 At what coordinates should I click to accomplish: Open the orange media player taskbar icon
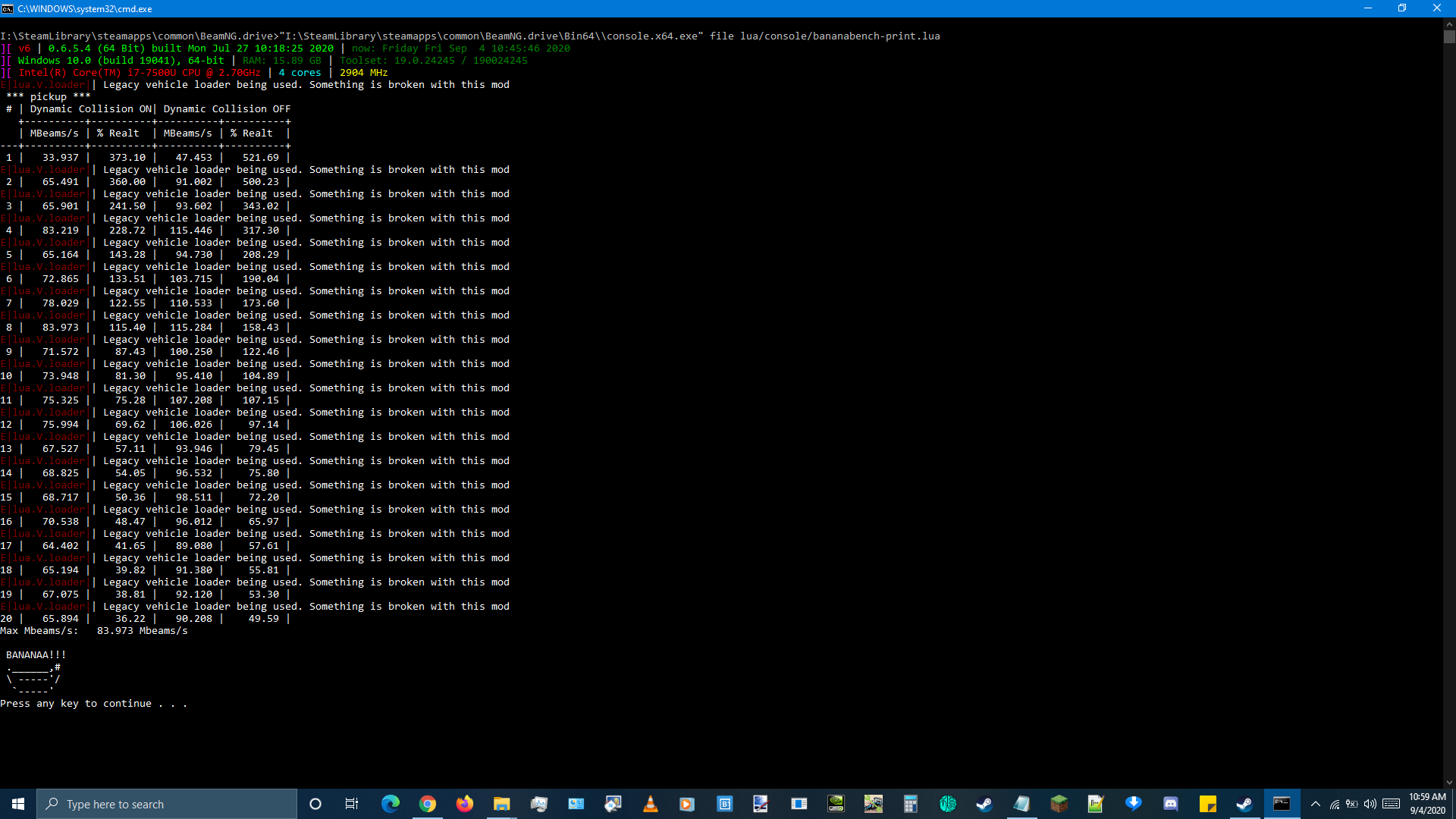(687, 804)
